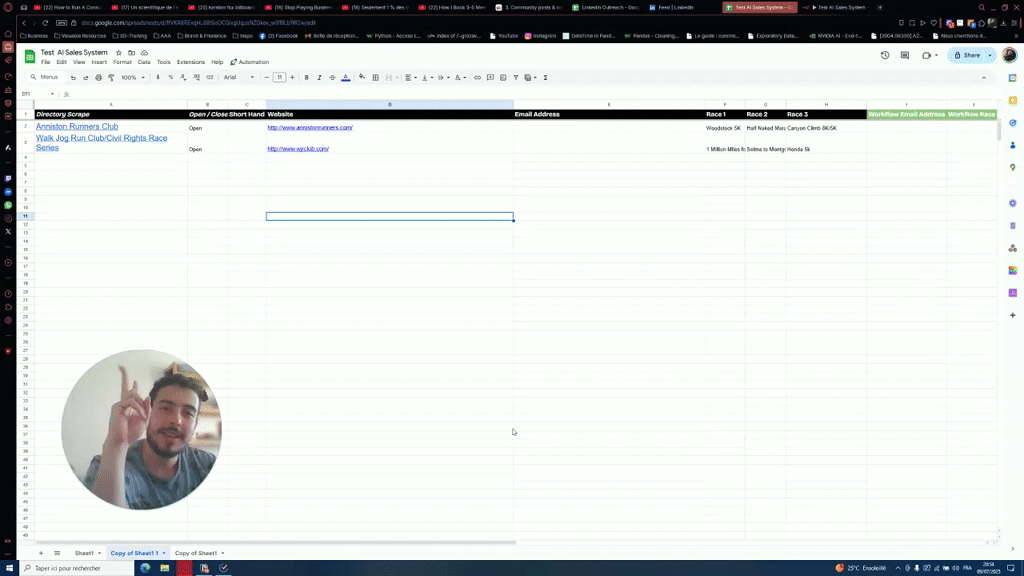Switch to Copy of Sheet1 tab
Image resolution: width=1024 pixels, height=576 pixels.
[x=195, y=553]
